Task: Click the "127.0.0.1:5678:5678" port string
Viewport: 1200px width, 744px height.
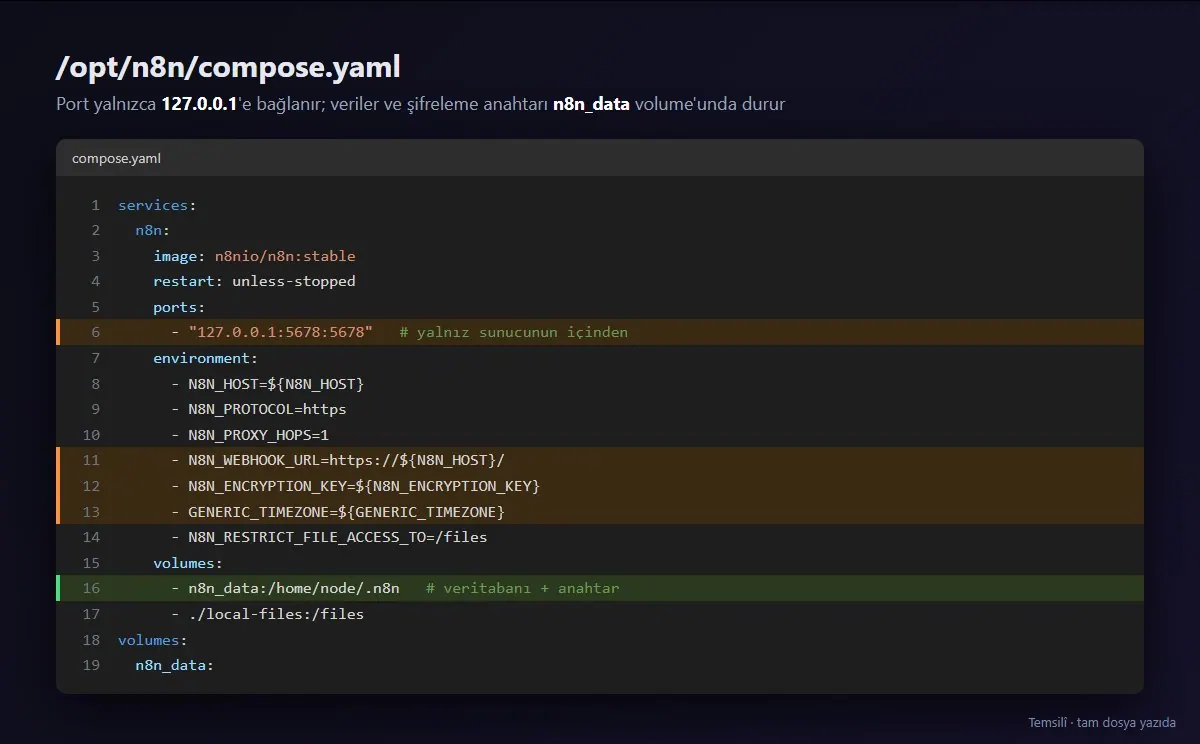Action: click(x=280, y=332)
